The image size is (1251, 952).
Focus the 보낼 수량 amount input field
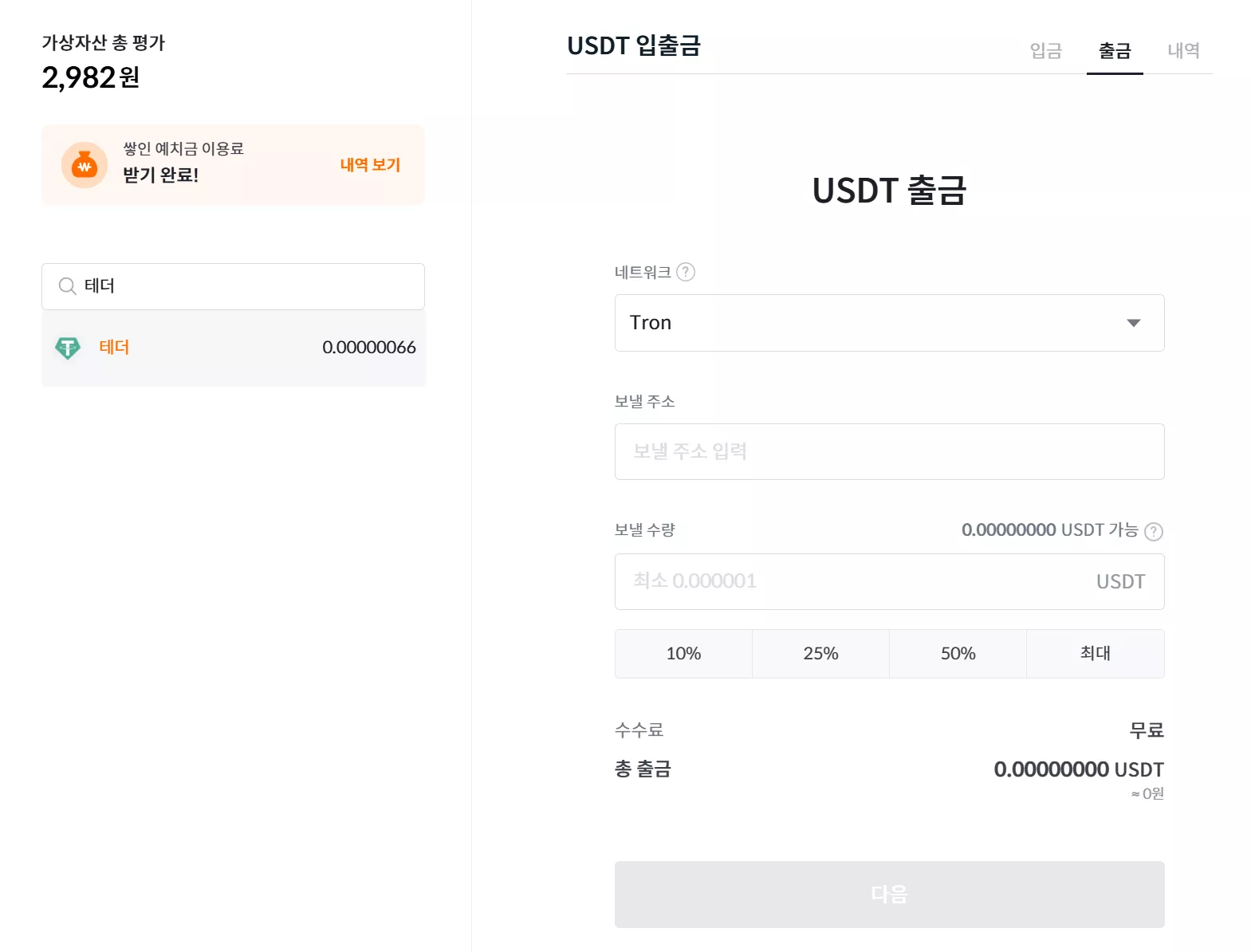tap(889, 581)
